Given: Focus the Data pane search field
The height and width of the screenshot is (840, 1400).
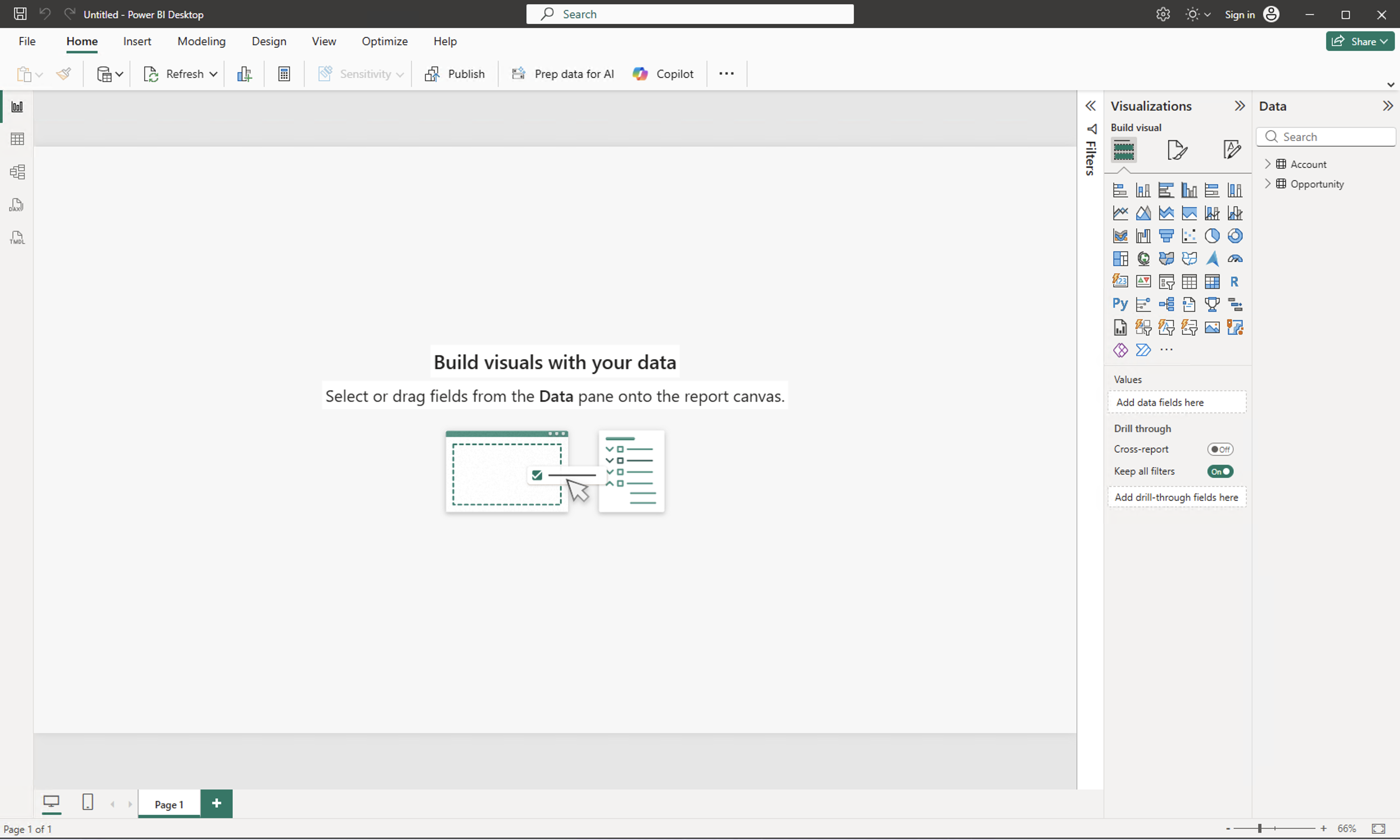Looking at the screenshot, I should coord(1325,137).
